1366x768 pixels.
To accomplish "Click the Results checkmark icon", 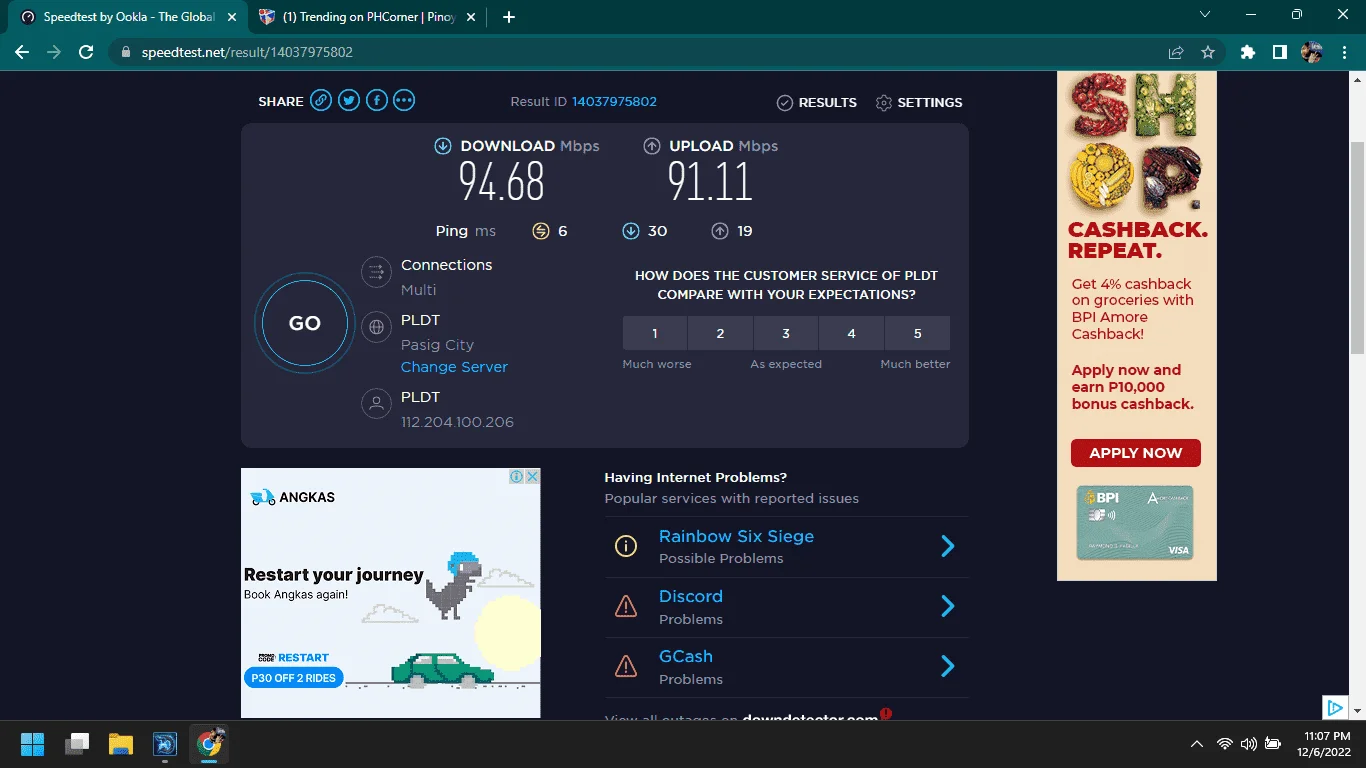I will click(x=785, y=103).
